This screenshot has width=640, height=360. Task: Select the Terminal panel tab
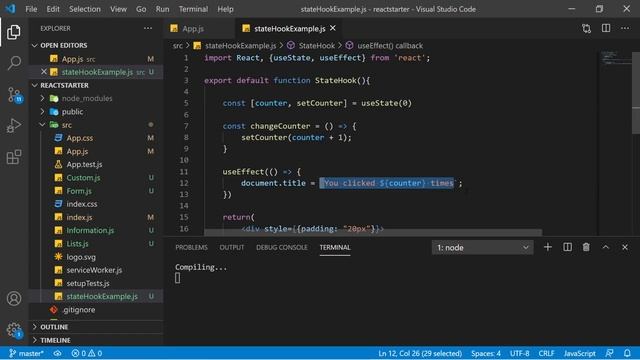[335, 247]
